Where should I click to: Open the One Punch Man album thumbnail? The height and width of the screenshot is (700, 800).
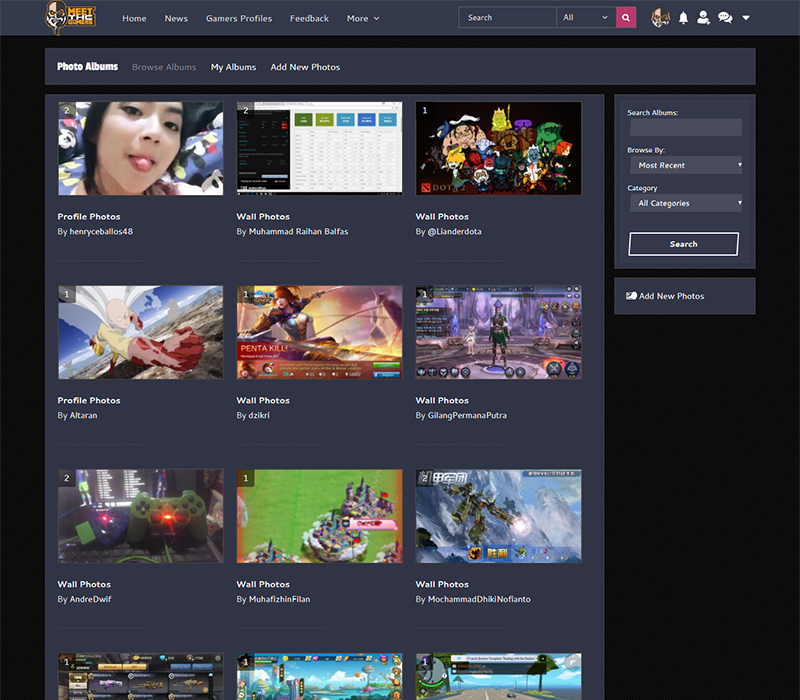[140, 332]
